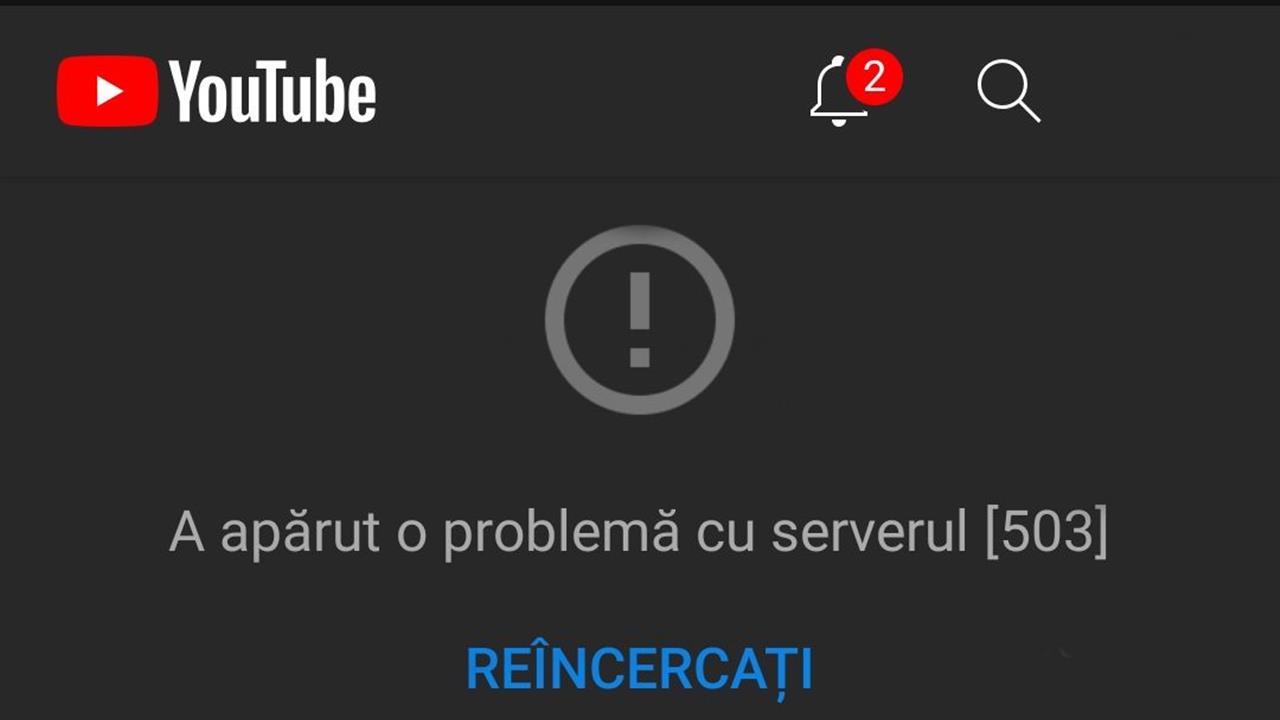
Task: Click the blue REÎNCERCAȚI link text
Action: (x=640, y=669)
